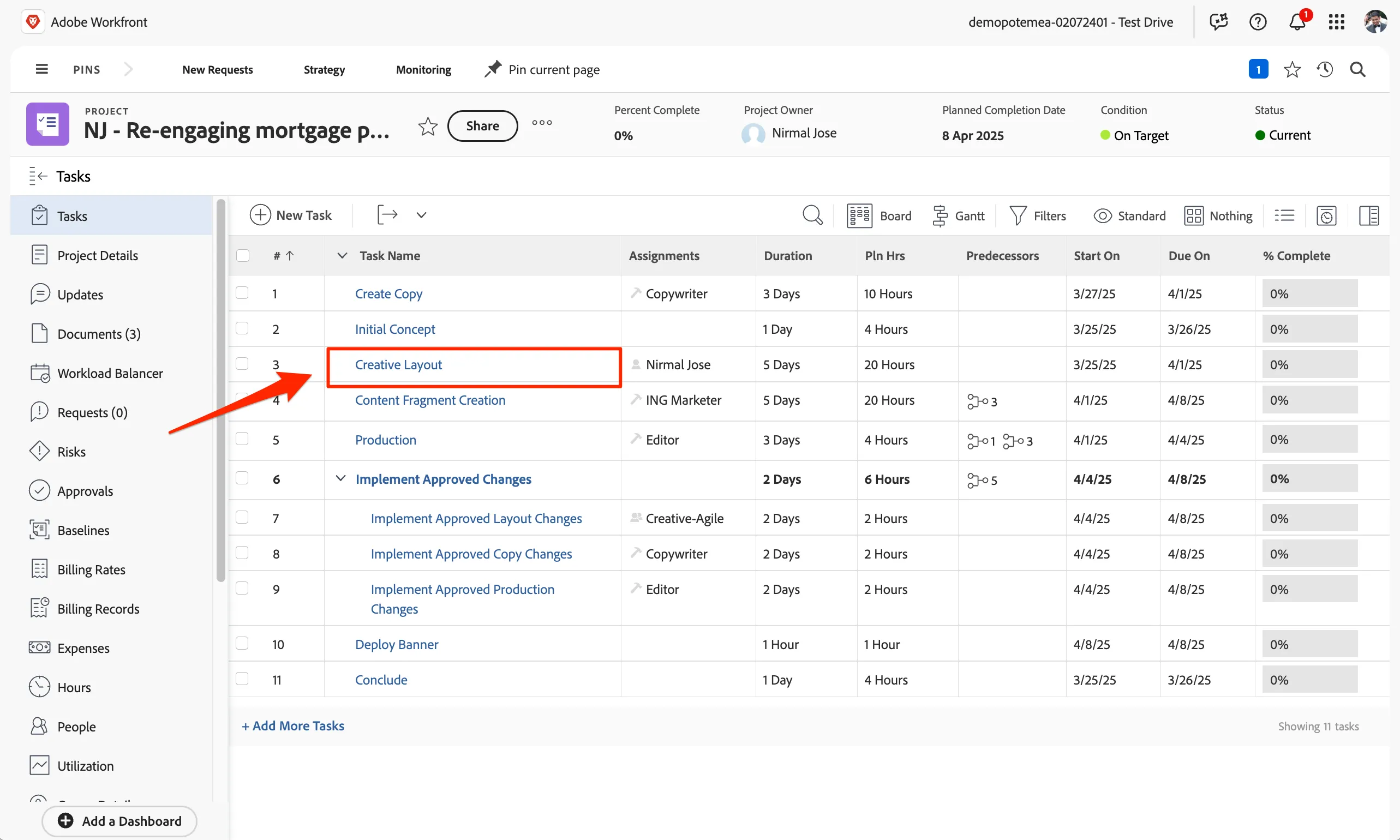Go to Workload Balancer section
The height and width of the screenshot is (840, 1400).
pos(111,373)
